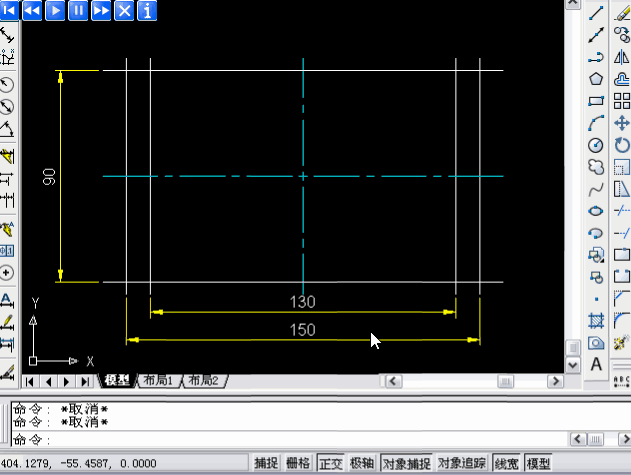The height and width of the screenshot is (475, 631).
Task: Click the Hatch tool icon
Action: tap(597, 320)
